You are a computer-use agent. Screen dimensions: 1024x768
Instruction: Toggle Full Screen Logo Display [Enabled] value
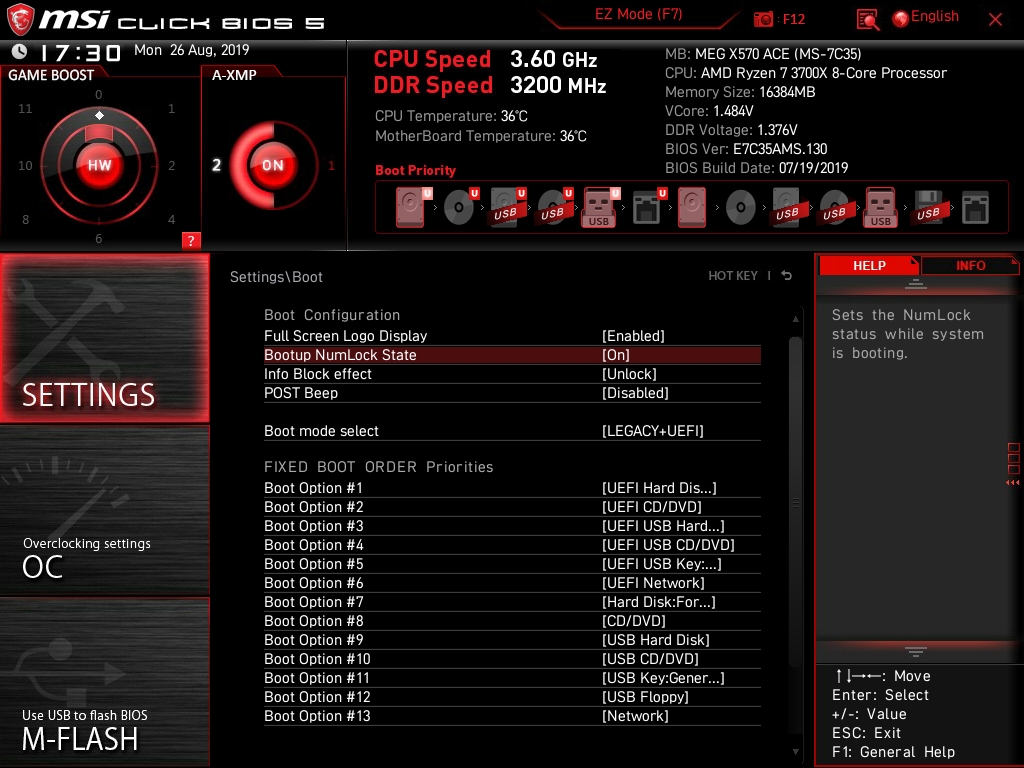click(x=633, y=336)
